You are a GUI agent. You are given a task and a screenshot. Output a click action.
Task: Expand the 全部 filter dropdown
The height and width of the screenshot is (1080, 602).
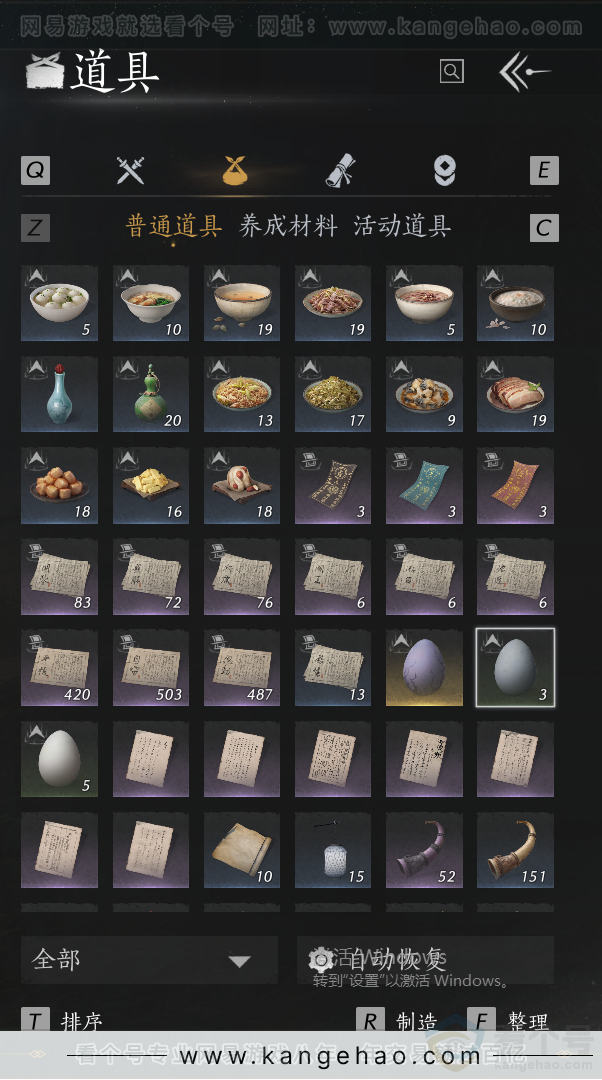[x=149, y=959]
